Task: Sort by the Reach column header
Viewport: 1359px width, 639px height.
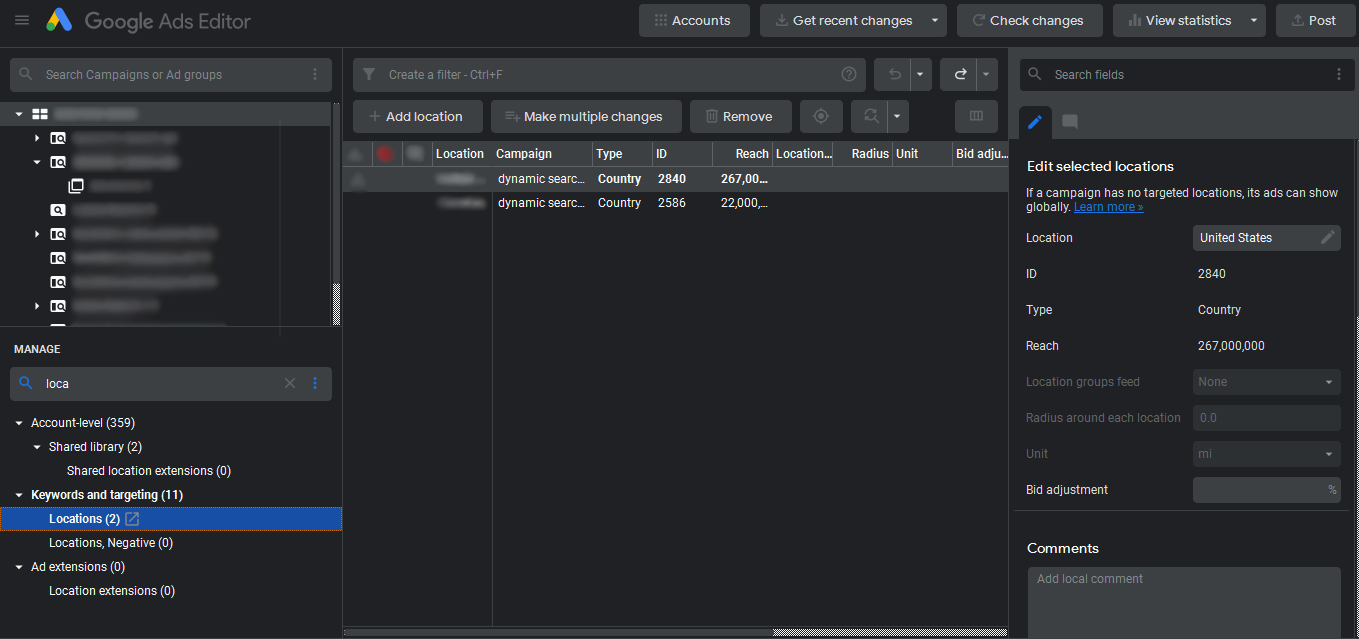Action: pyautogui.click(x=742, y=154)
